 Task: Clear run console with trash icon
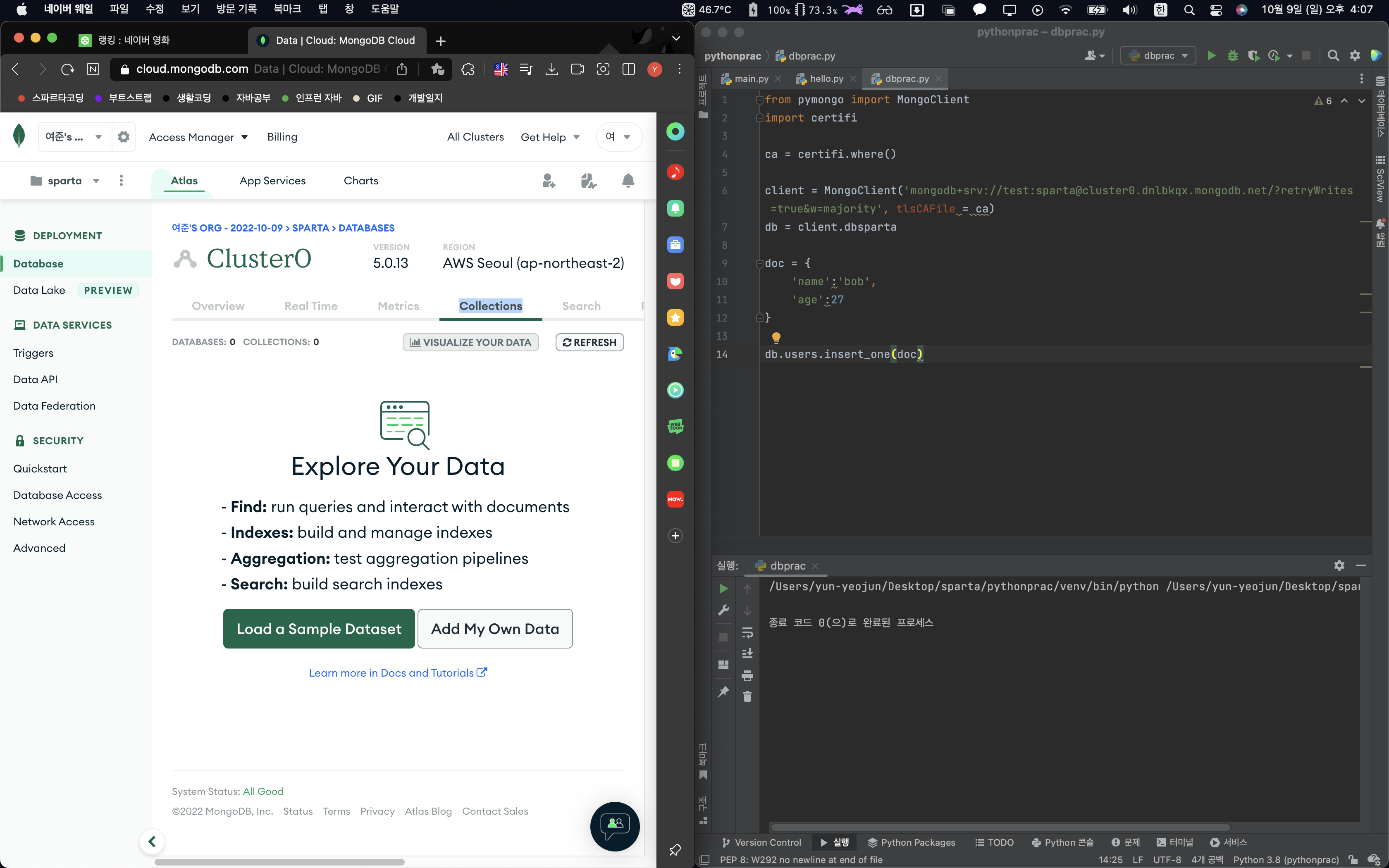tap(747, 696)
